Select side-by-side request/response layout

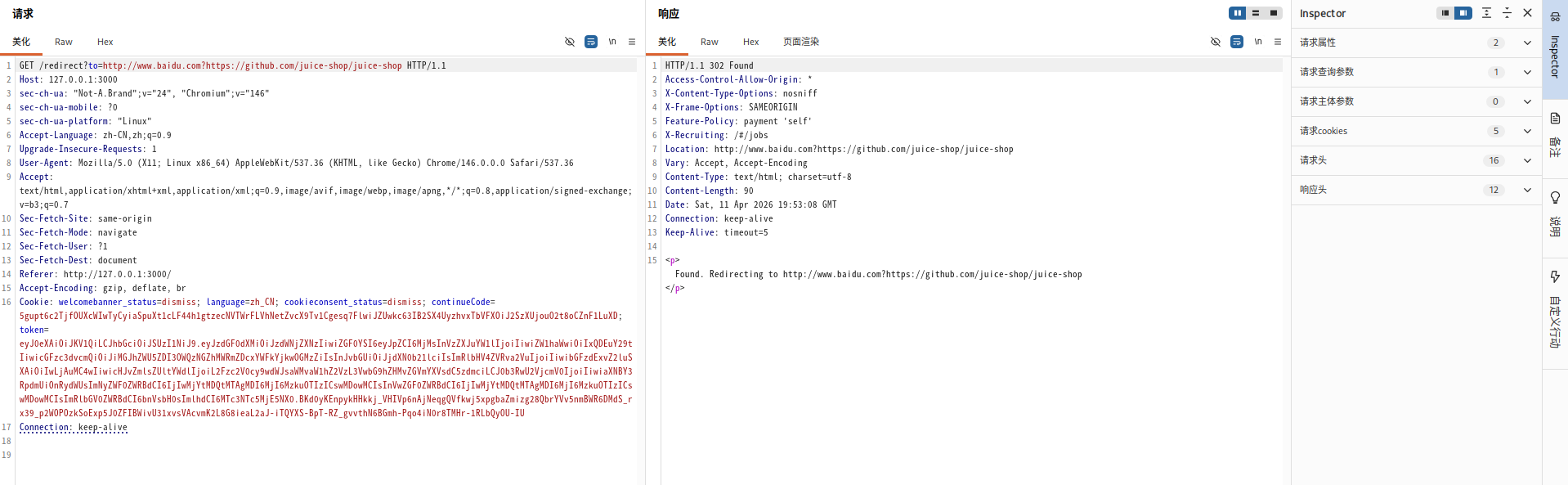click(x=1238, y=13)
